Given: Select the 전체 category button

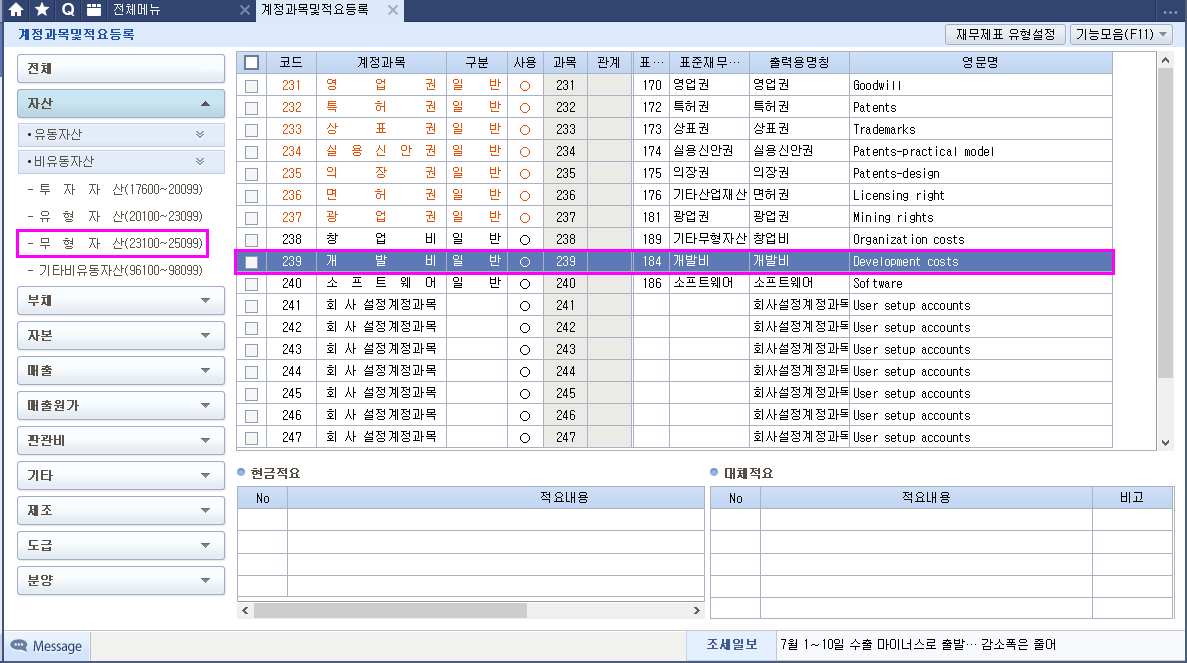Looking at the screenshot, I should (121, 69).
